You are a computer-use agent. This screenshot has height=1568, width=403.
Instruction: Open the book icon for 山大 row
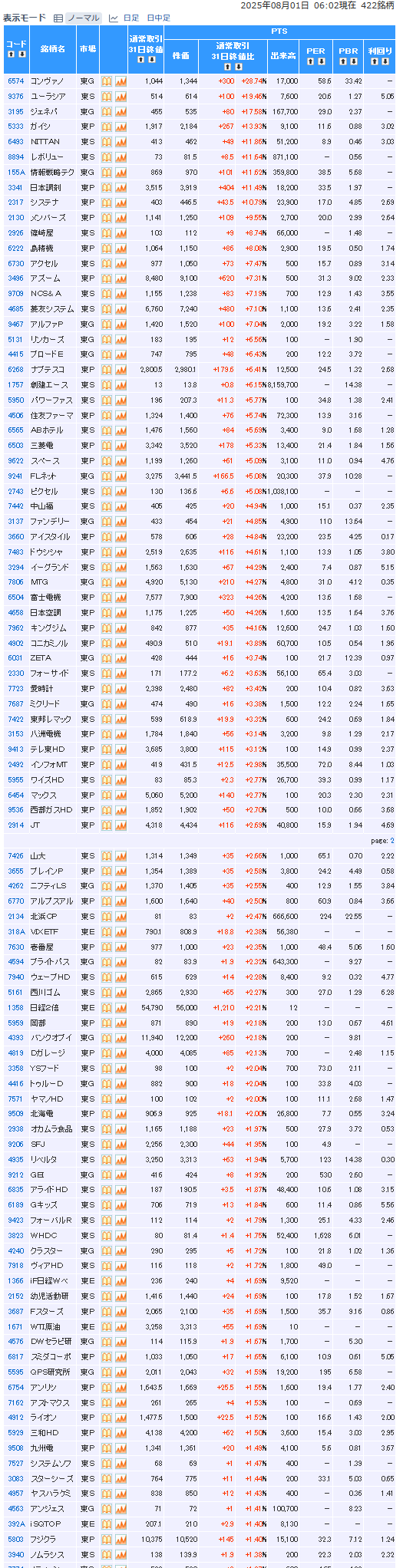pos(107,856)
